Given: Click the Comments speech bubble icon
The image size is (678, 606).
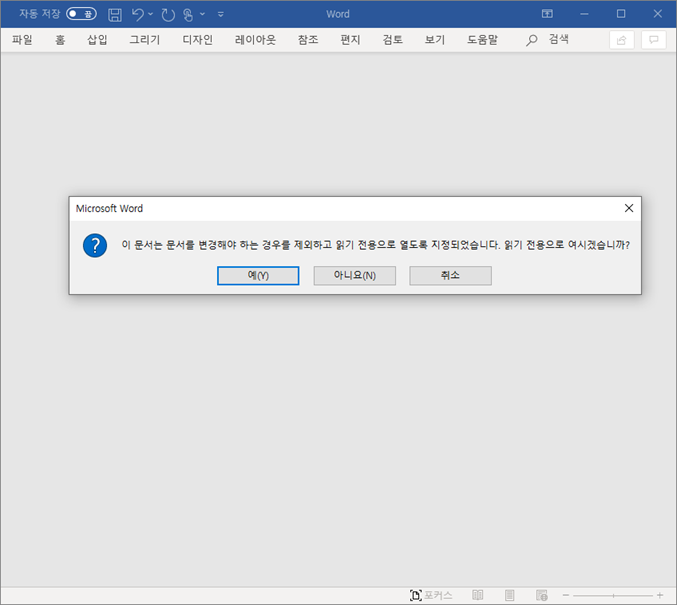Looking at the screenshot, I should (653, 40).
